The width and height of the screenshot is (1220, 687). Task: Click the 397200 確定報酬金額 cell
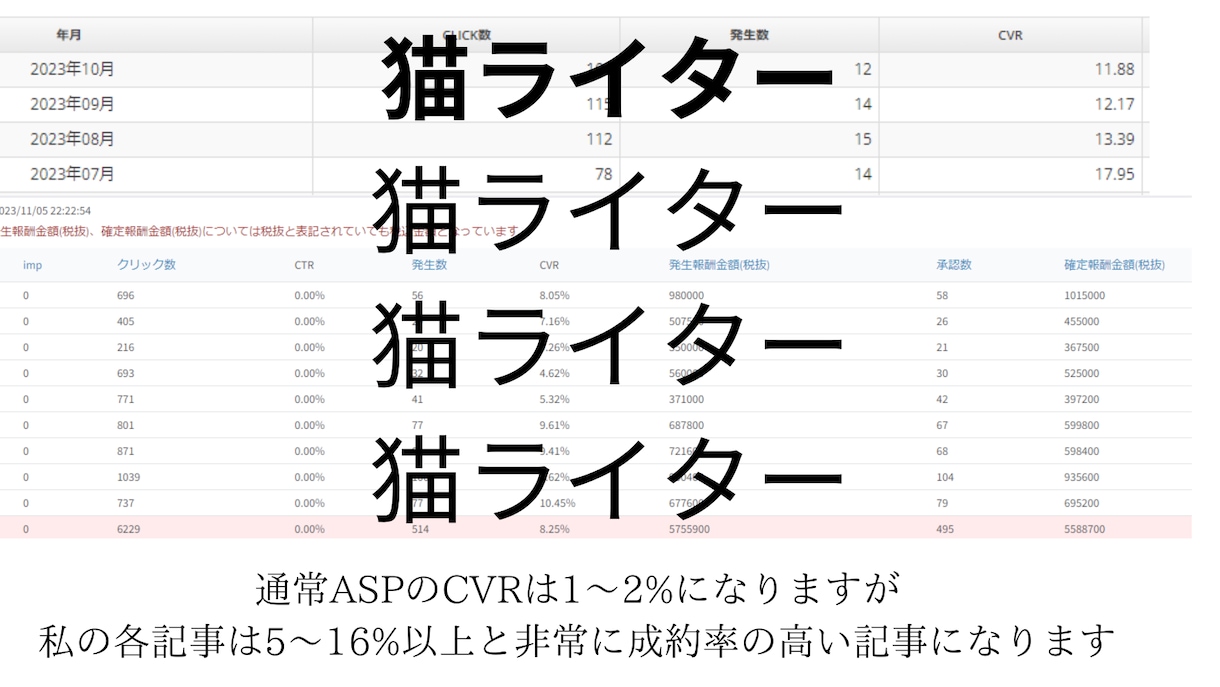click(1082, 400)
